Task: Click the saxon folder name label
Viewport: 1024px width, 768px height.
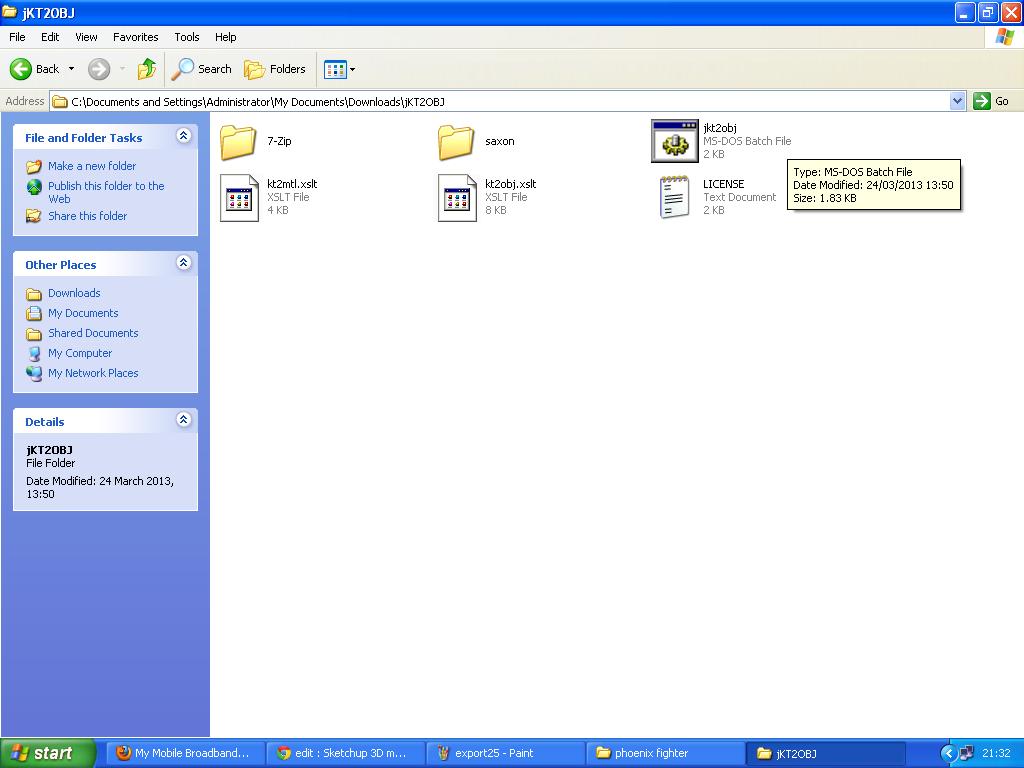Action: click(x=500, y=141)
